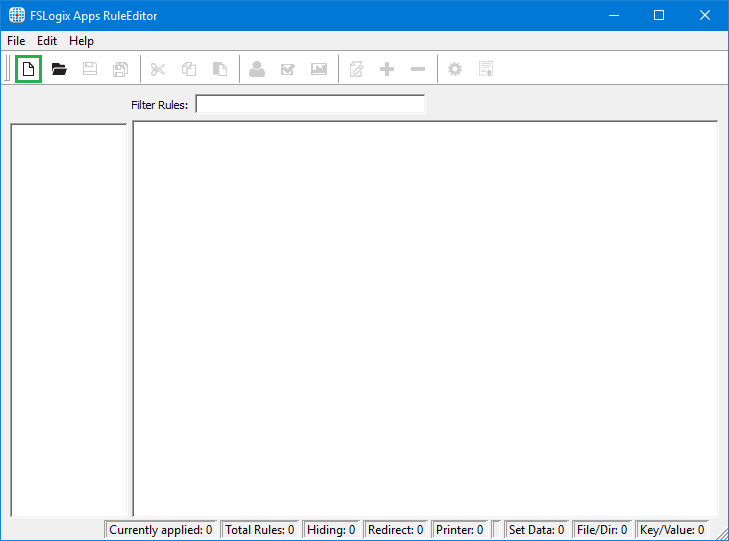Click the rule set list panel on left

point(69,320)
